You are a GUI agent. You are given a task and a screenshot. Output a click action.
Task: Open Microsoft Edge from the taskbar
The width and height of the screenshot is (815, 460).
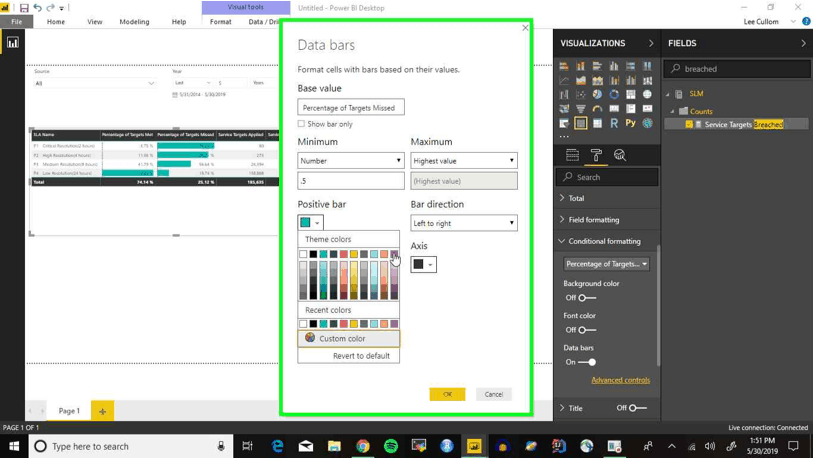tap(278, 446)
